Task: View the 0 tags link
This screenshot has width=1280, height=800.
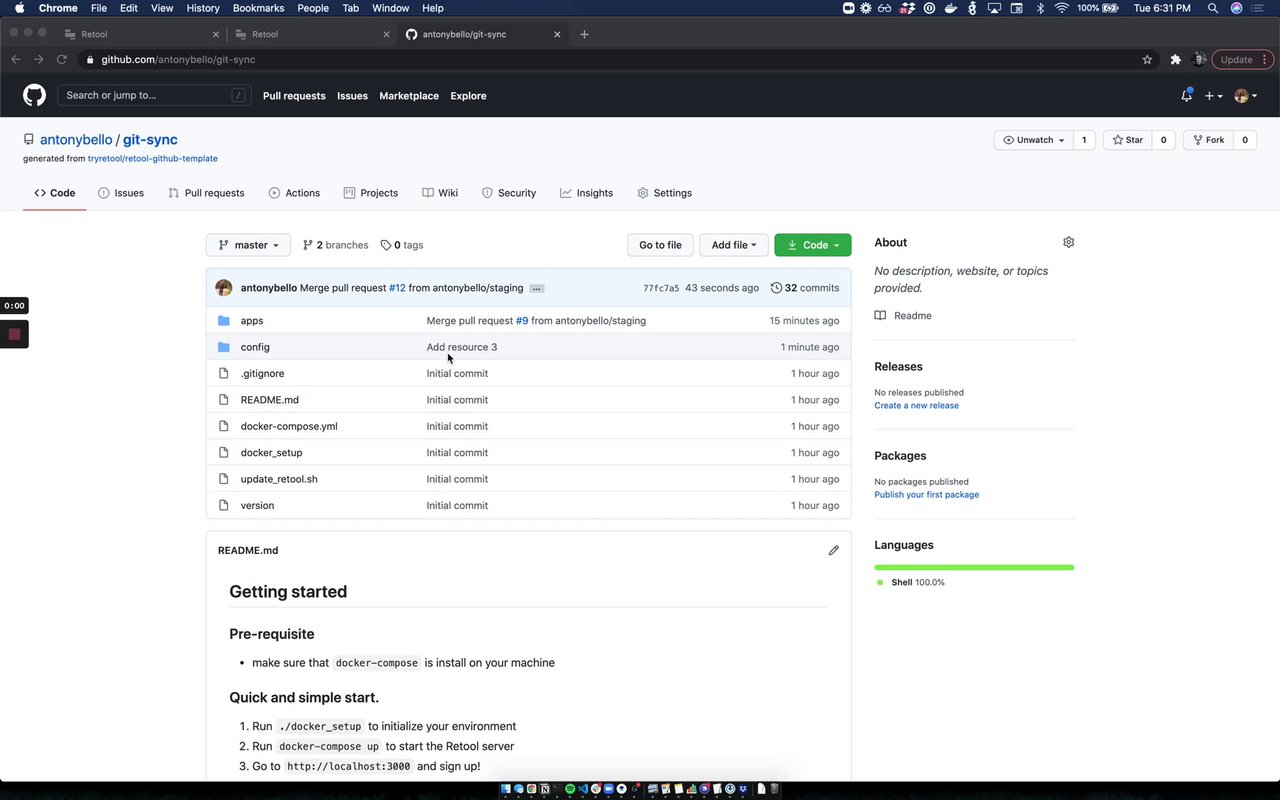Action: coord(402,245)
